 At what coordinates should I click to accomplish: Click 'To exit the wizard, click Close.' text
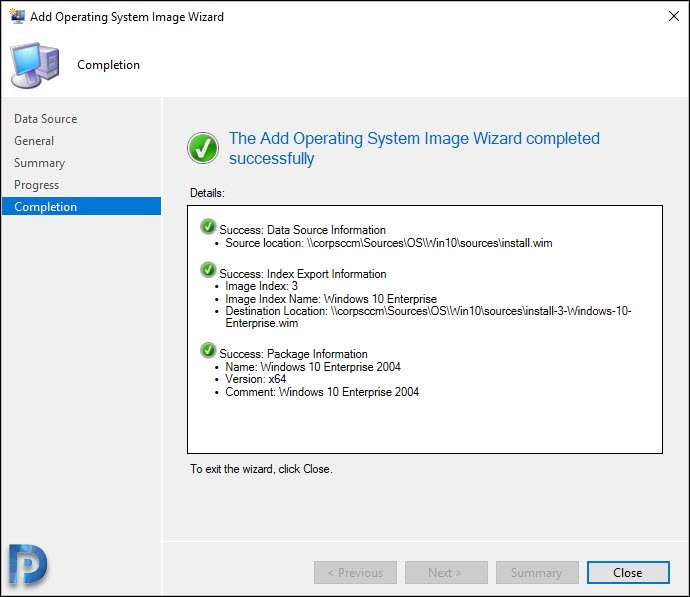(261, 469)
